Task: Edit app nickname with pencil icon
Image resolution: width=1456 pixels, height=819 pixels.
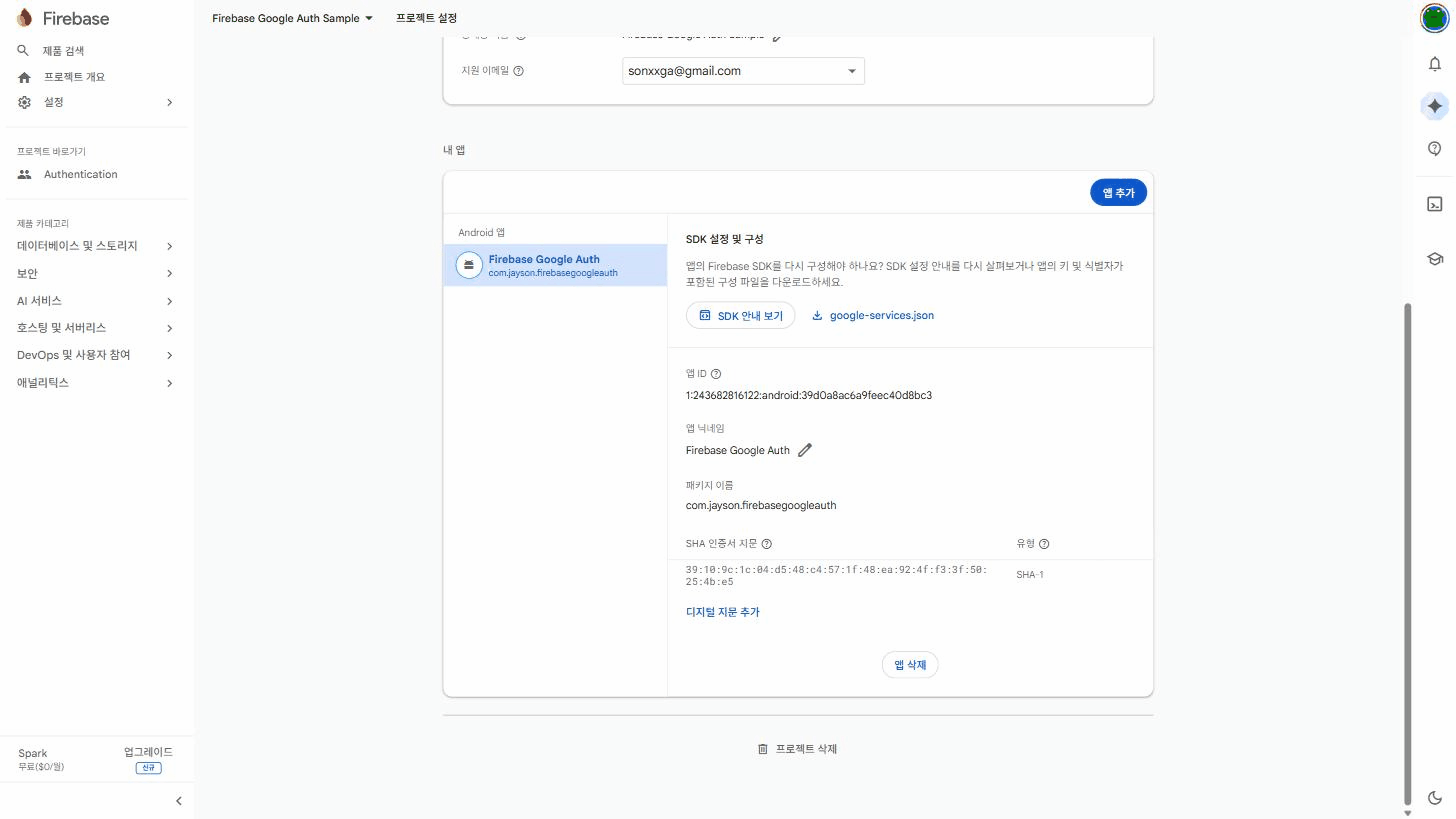Action: pos(805,450)
